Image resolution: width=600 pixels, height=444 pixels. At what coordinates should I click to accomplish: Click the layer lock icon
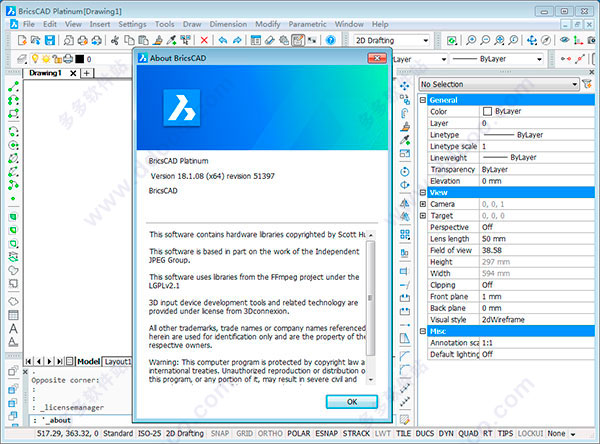pyautogui.click(x=57, y=59)
